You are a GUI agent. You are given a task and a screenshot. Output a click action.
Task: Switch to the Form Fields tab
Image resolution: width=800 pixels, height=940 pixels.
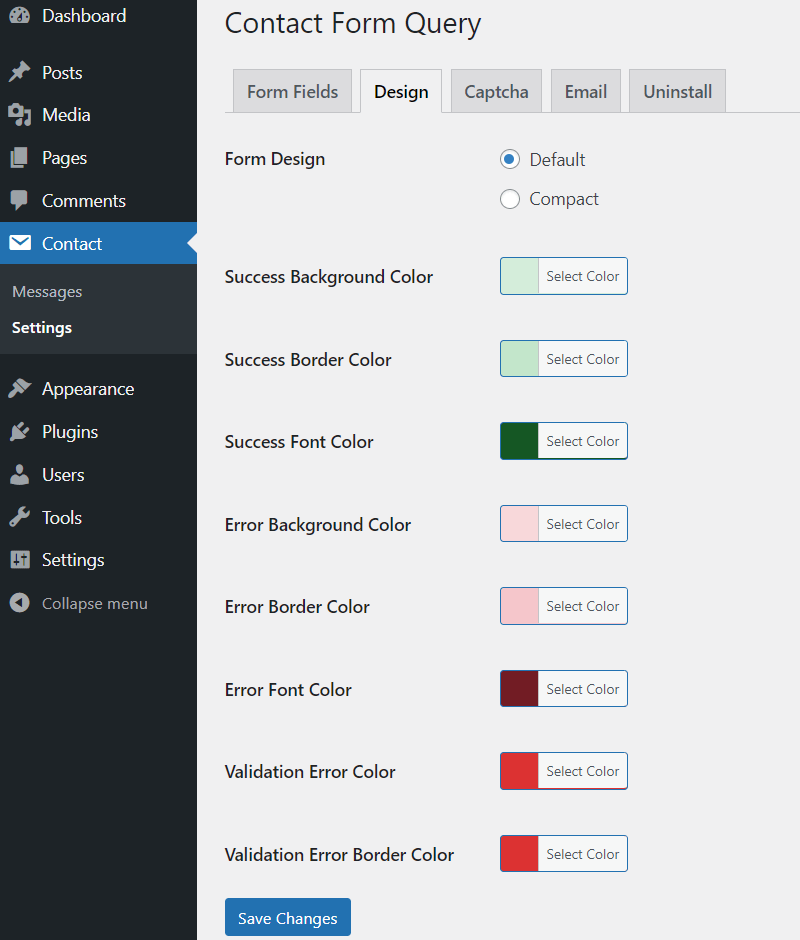[x=292, y=91]
